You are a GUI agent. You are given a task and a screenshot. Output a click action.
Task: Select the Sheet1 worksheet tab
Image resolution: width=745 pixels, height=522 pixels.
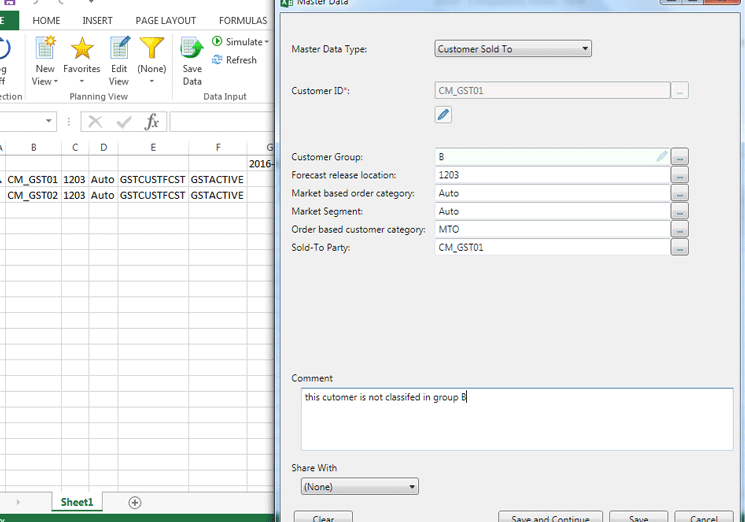point(77,503)
